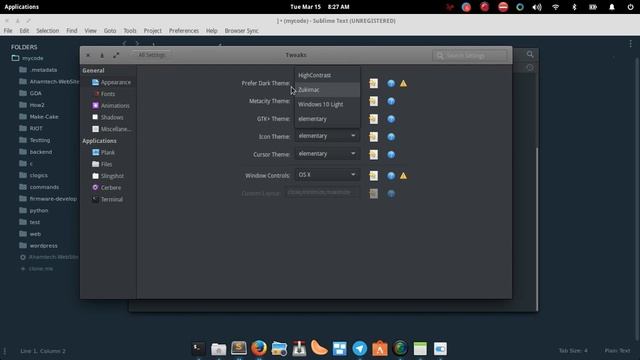Open System Settings switch icon in dock
The height and width of the screenshot is (360, 640).
[x=440, y=349]
